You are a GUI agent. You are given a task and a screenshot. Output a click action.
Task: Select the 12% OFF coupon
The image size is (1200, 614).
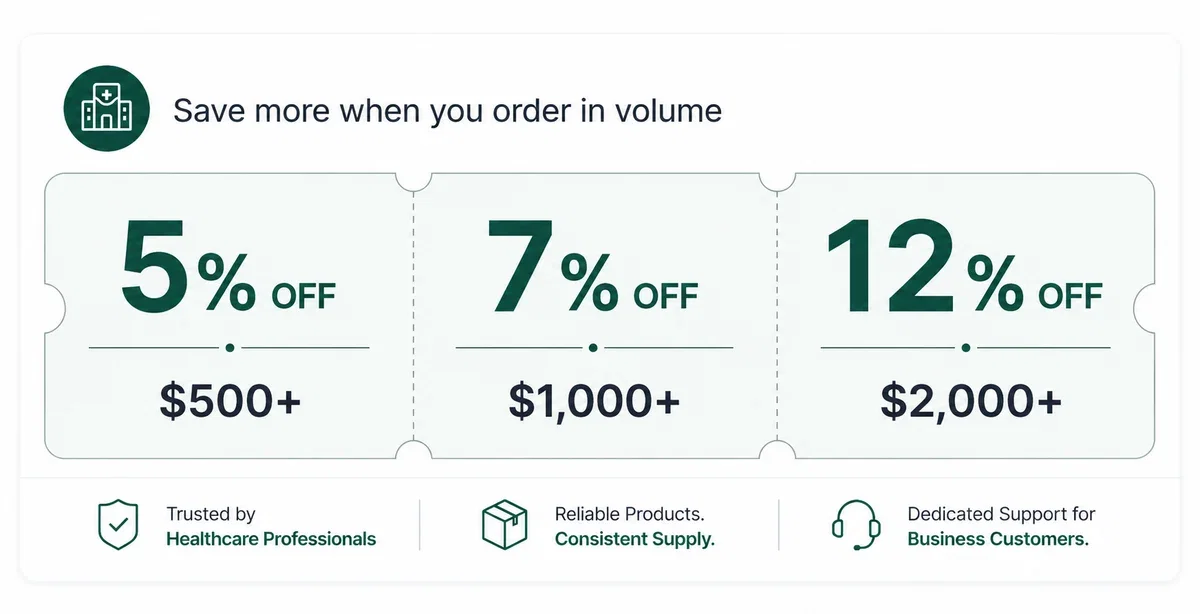[966, 316]
